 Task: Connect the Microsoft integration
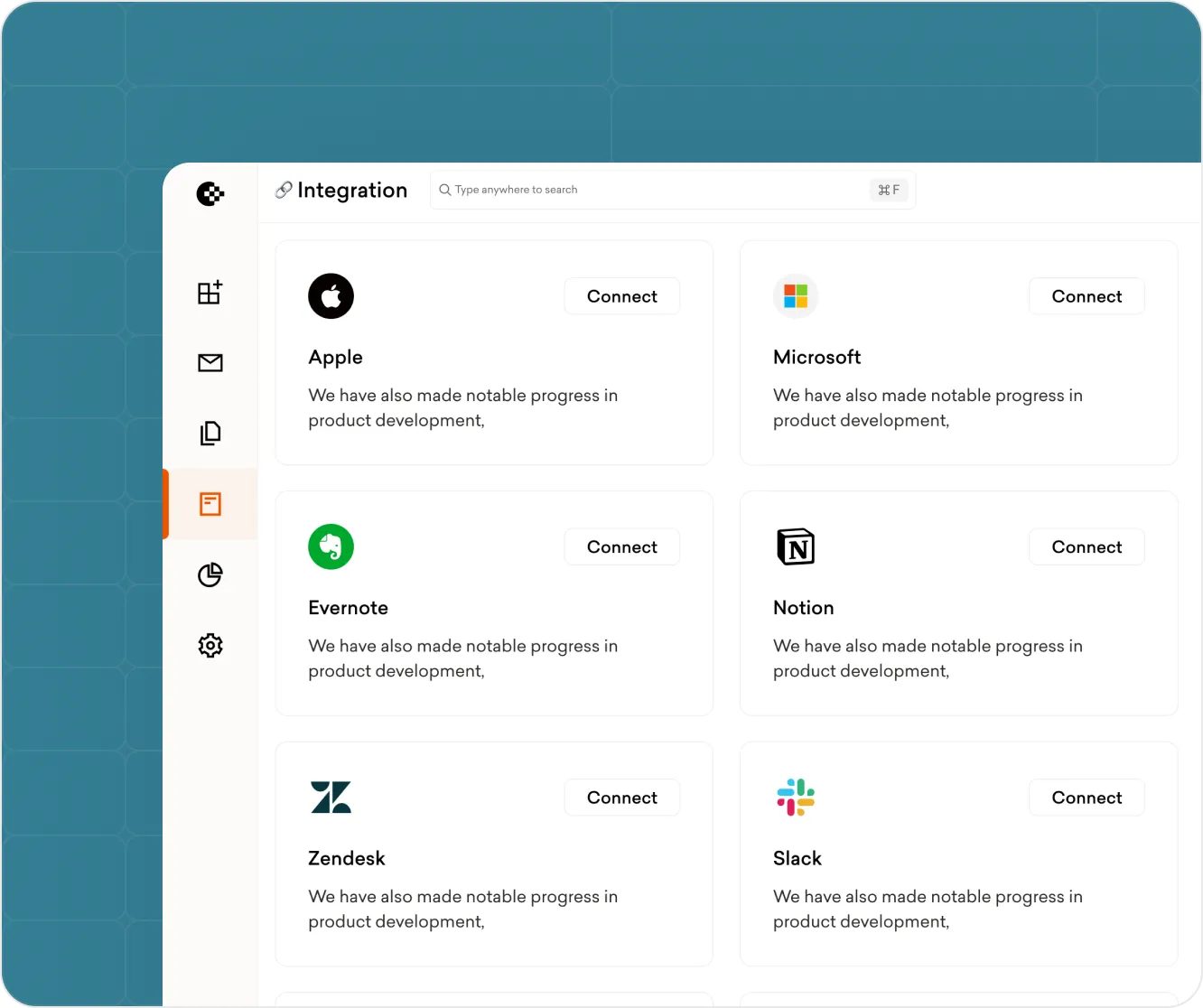[x=1086, y=296]
